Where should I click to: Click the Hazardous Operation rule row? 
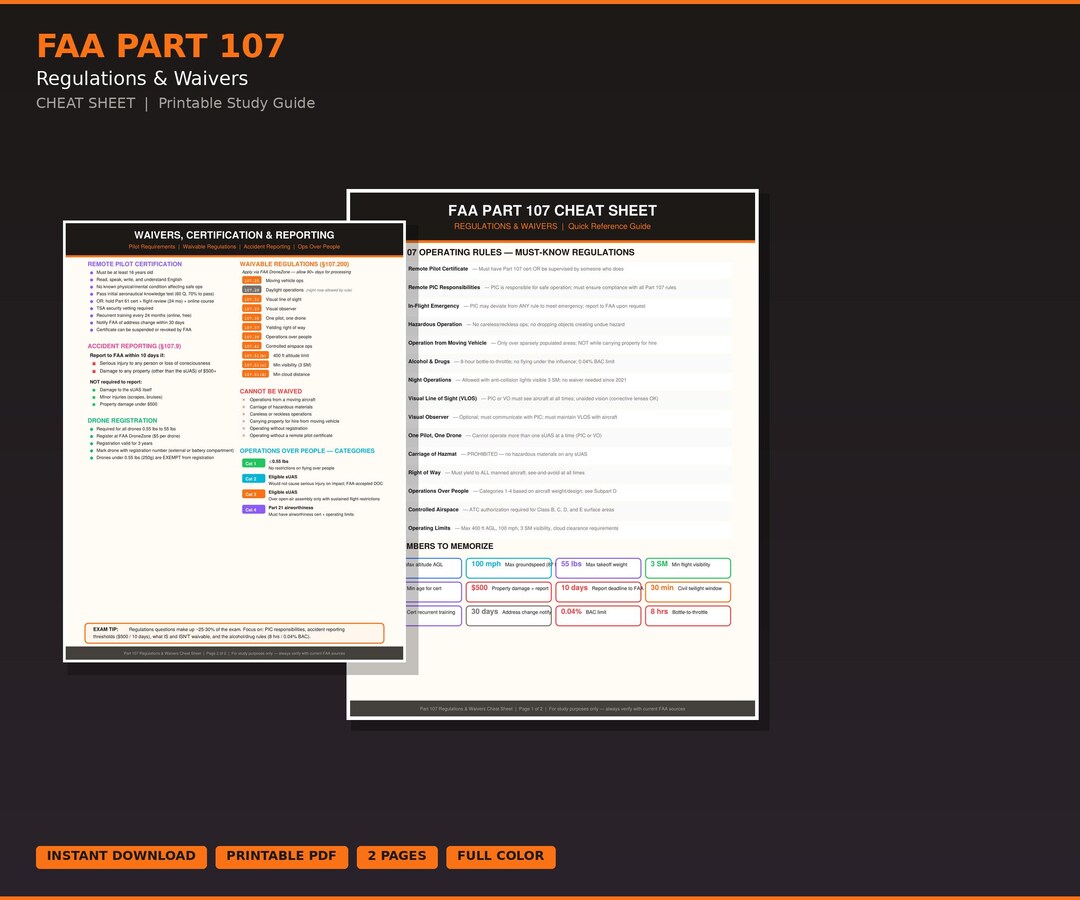(569, 324)
